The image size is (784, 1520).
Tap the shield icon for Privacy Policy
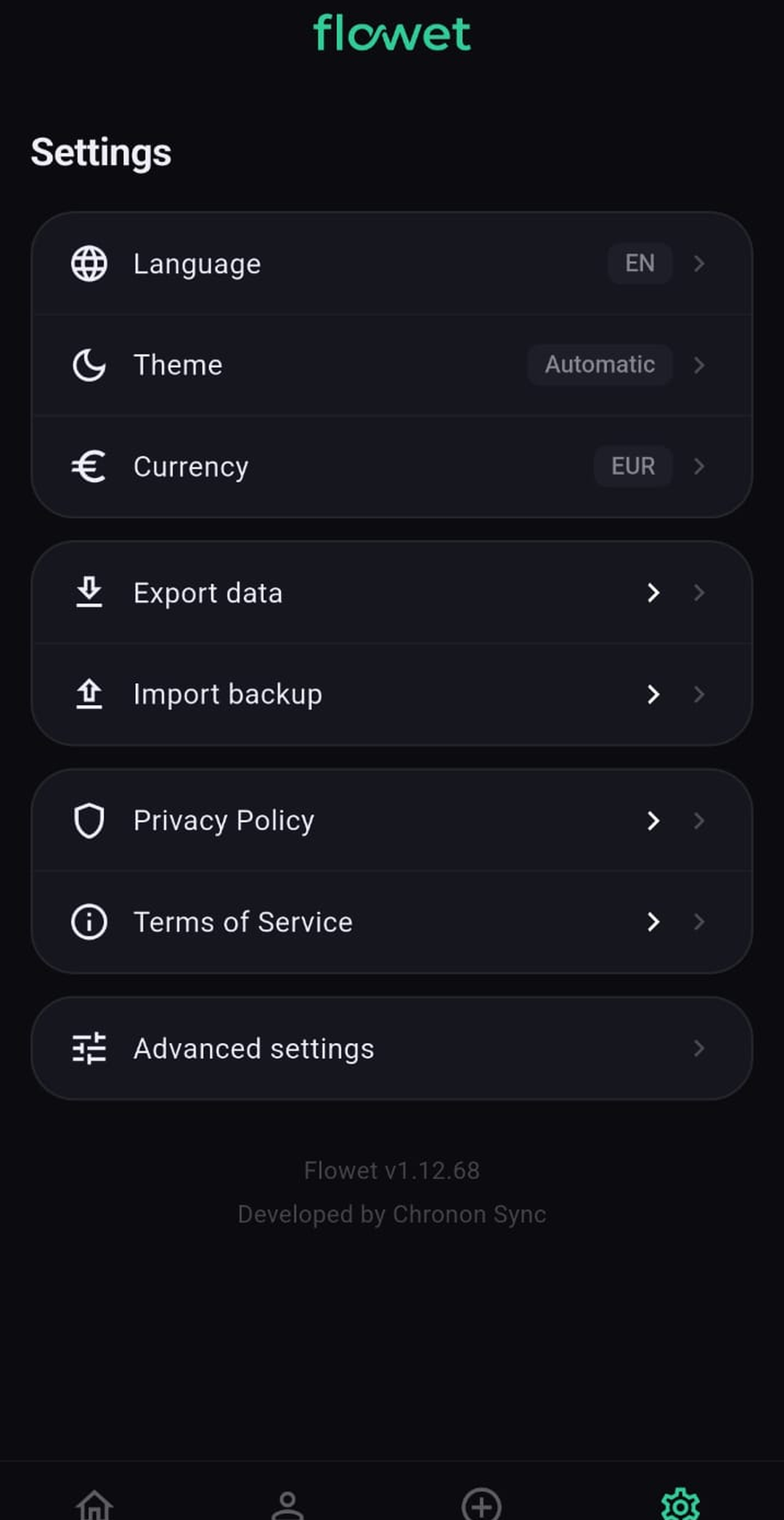(89, 821)
